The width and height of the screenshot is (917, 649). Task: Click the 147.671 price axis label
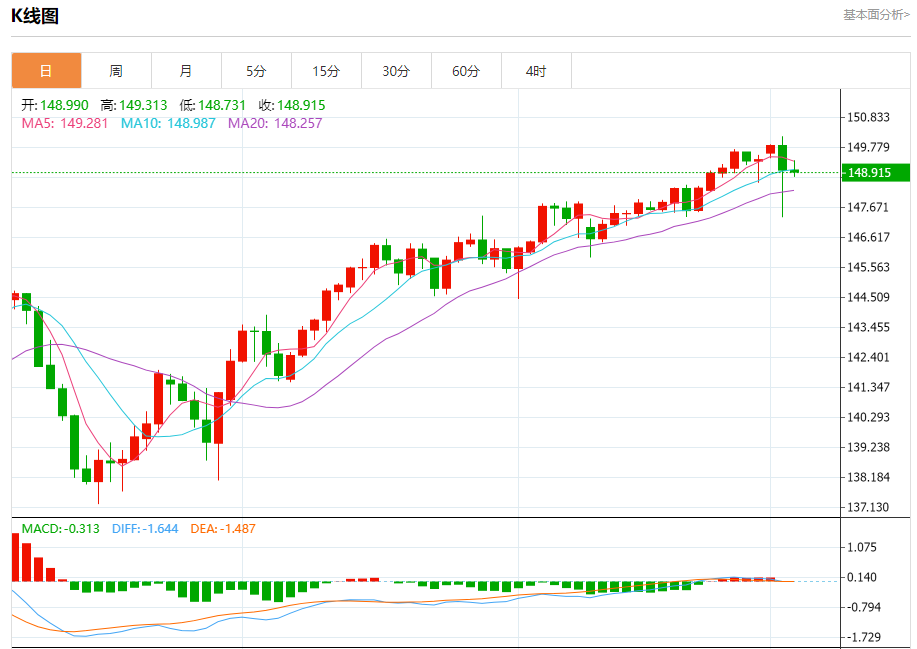tap(868, 207)
